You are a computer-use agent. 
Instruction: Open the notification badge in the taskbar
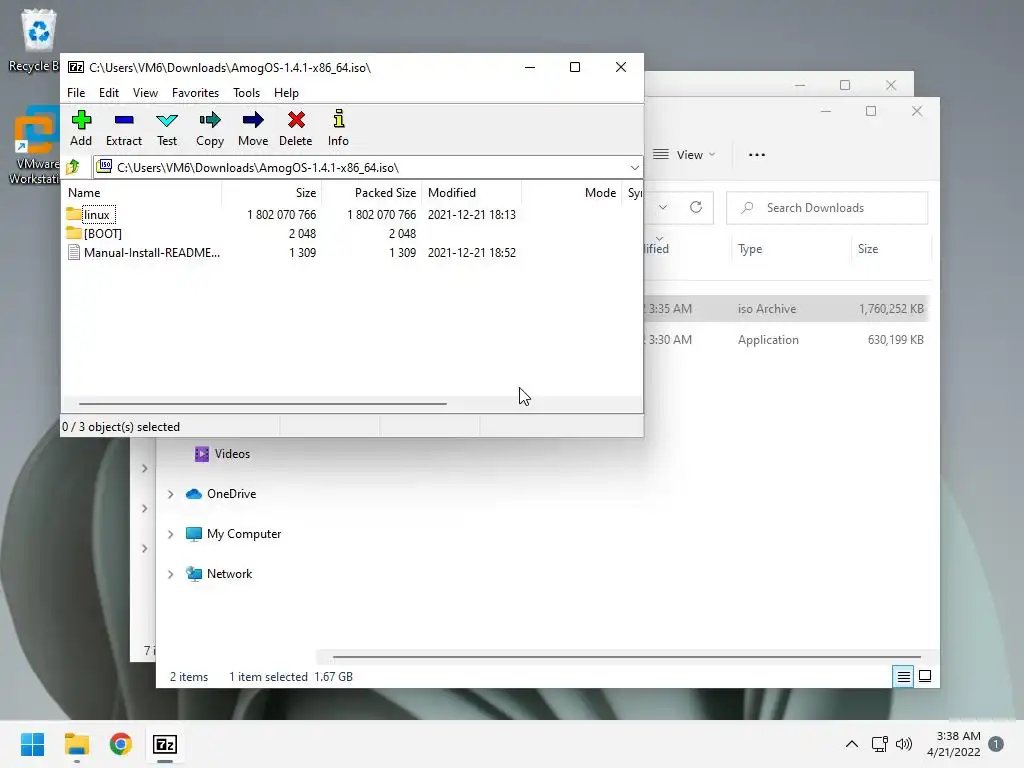996,744
